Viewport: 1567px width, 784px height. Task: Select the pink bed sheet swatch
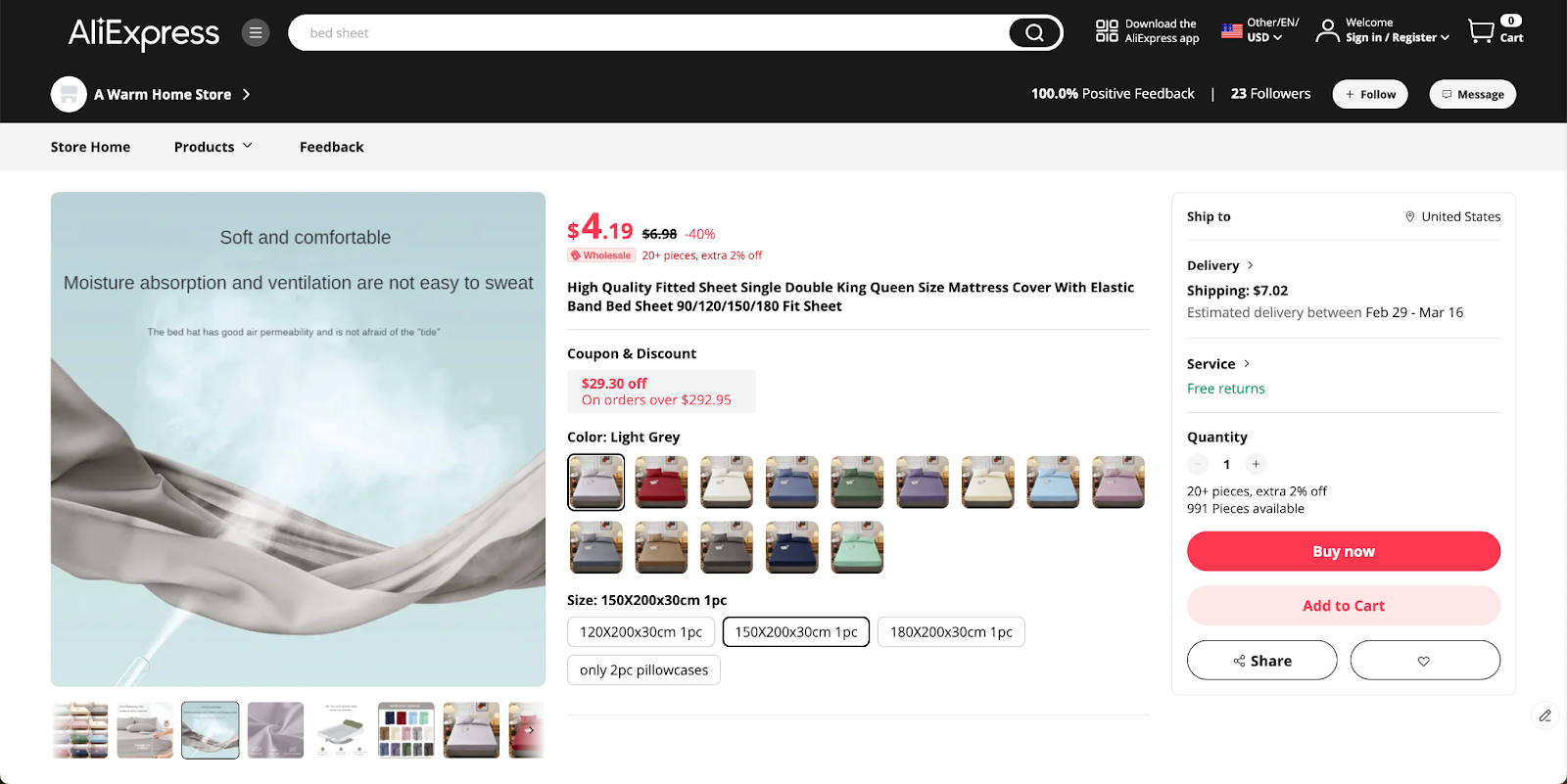pyautogui.click(x=1118, y=482)
